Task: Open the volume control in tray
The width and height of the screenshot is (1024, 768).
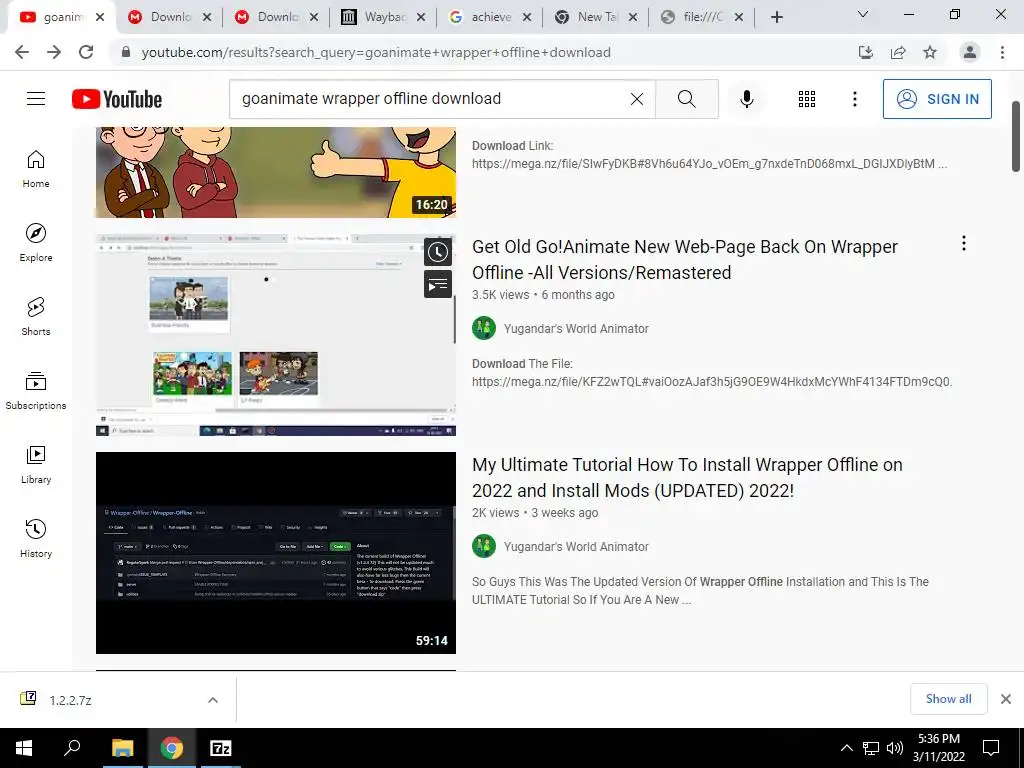Action: point(895,748)
